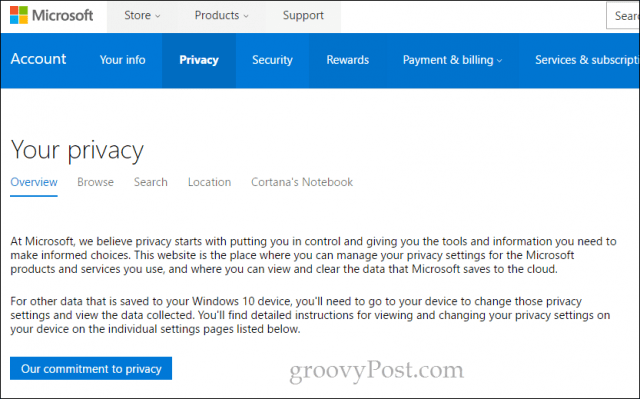The width and height of the screenshot is (640, 399).
Task: Open the Rewards tab
Action: point(347,60)
